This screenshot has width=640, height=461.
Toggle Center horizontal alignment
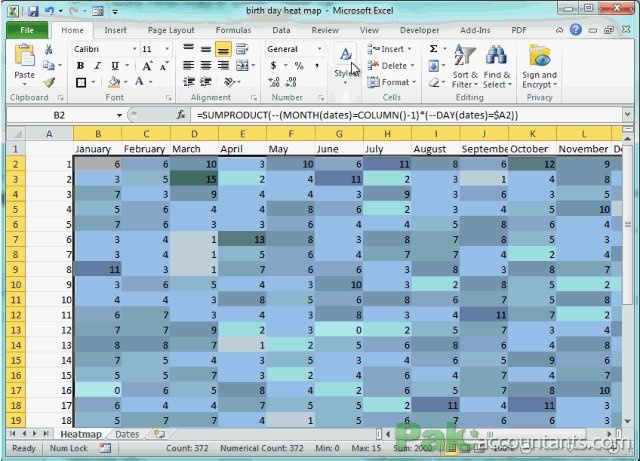tap(206, 65)
